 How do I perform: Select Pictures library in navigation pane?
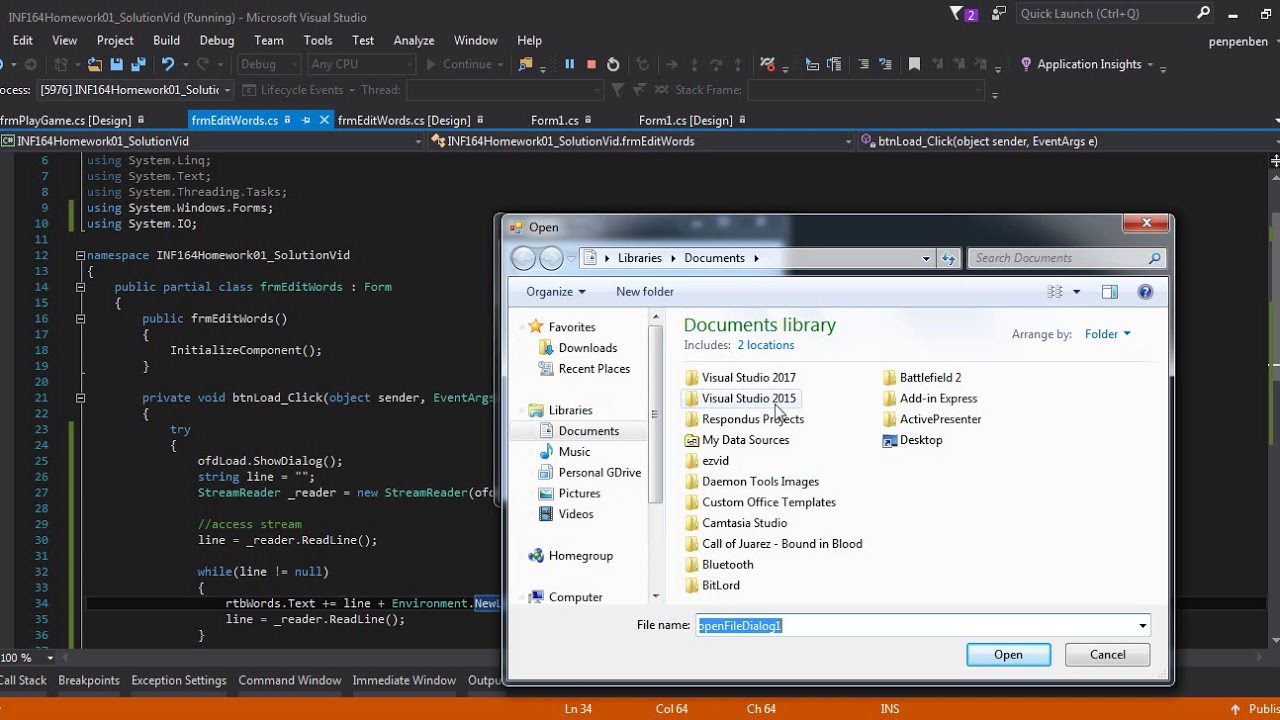(570, 493)
